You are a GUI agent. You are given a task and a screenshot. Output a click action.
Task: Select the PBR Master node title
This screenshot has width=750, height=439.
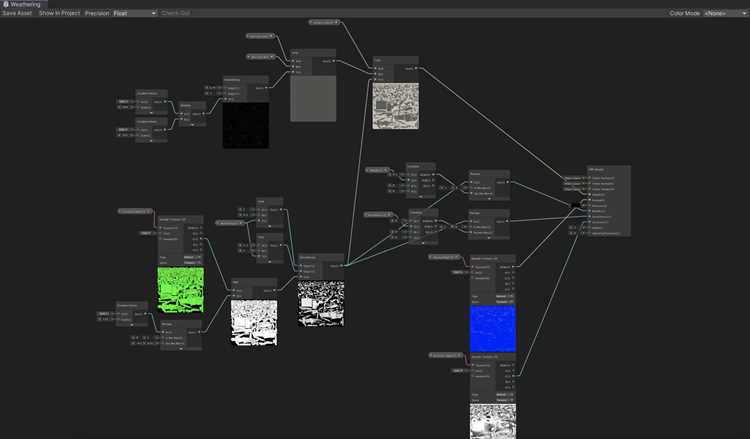(x=596, y=169)
